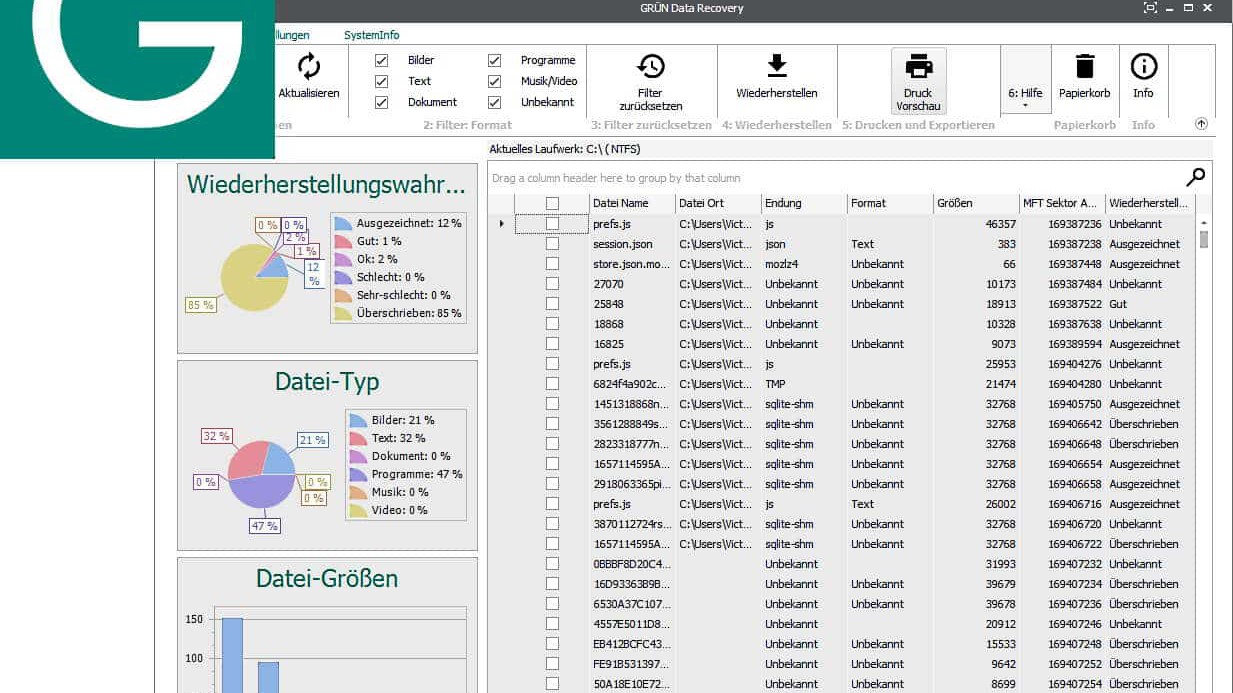Click the magnifier search icon above table

tap(1195, 177)
